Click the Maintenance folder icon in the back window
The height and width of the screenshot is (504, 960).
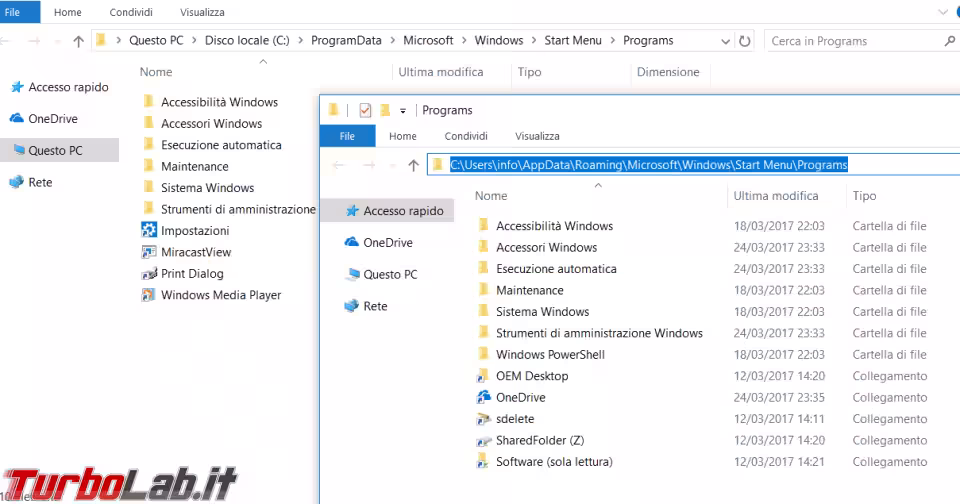coord(149,165)
